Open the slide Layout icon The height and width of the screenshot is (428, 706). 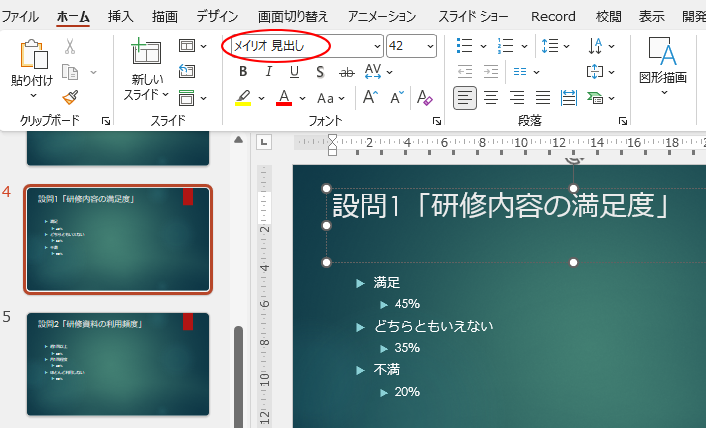point(186,46)
